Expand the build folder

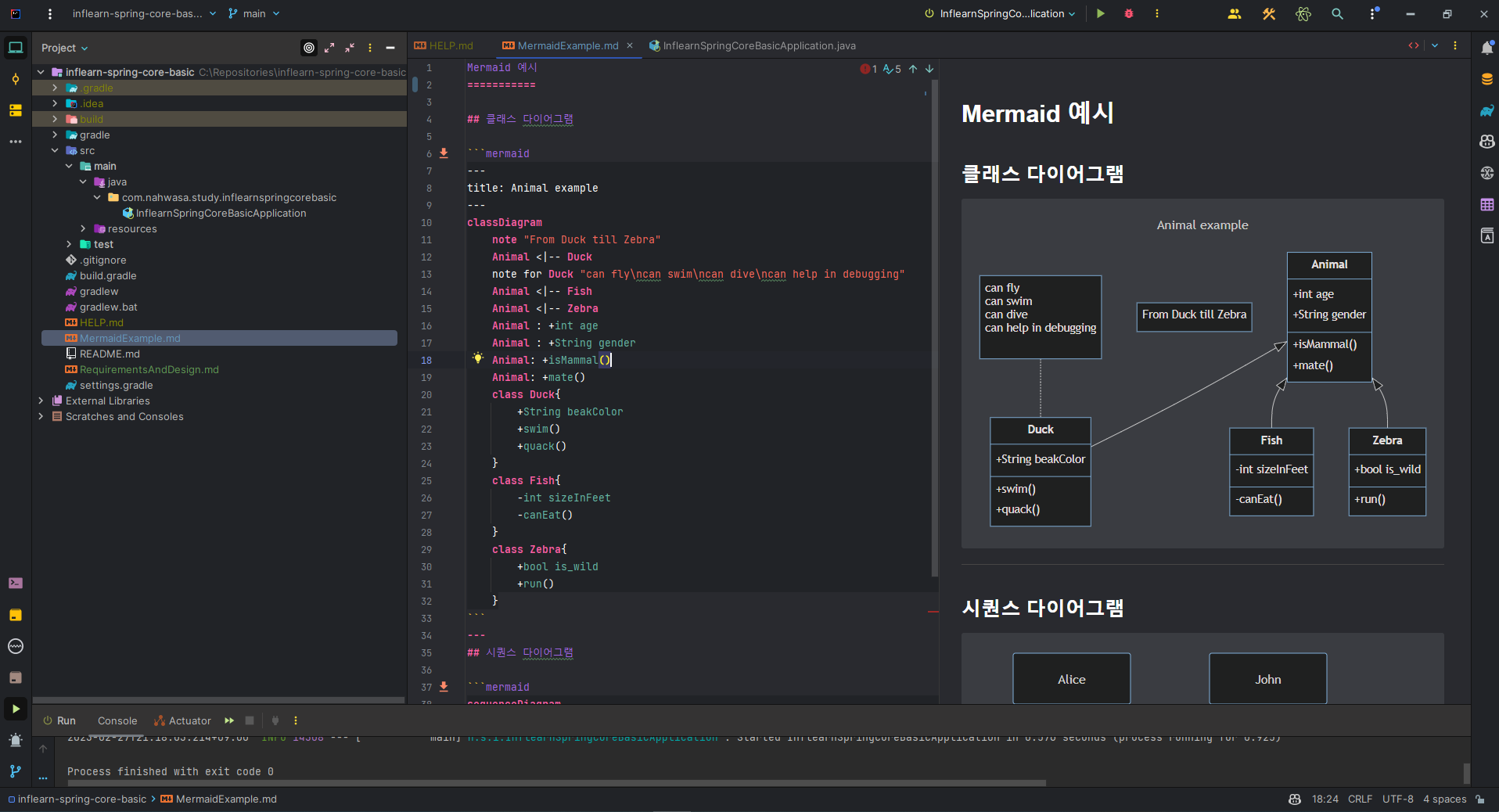click(55, 119)
